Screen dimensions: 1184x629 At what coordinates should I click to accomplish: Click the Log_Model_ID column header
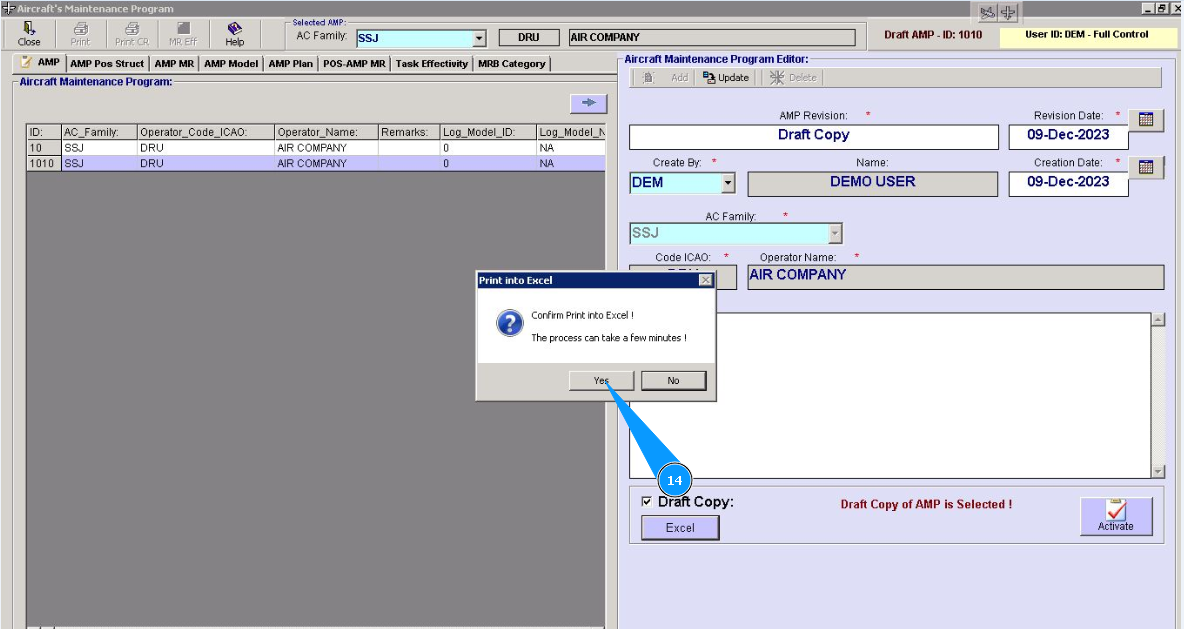click(x=488, y=132)
